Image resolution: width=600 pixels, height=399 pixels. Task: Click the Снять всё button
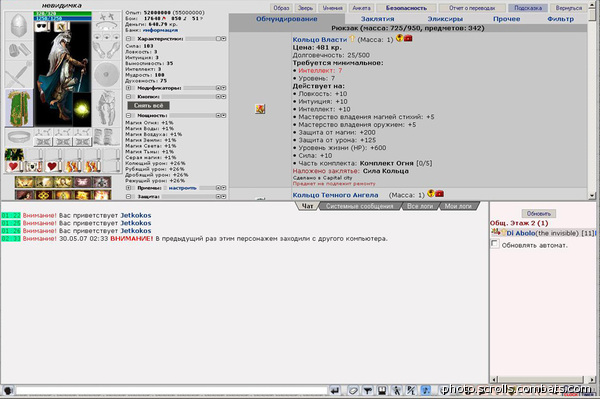[x=148, y=106]
